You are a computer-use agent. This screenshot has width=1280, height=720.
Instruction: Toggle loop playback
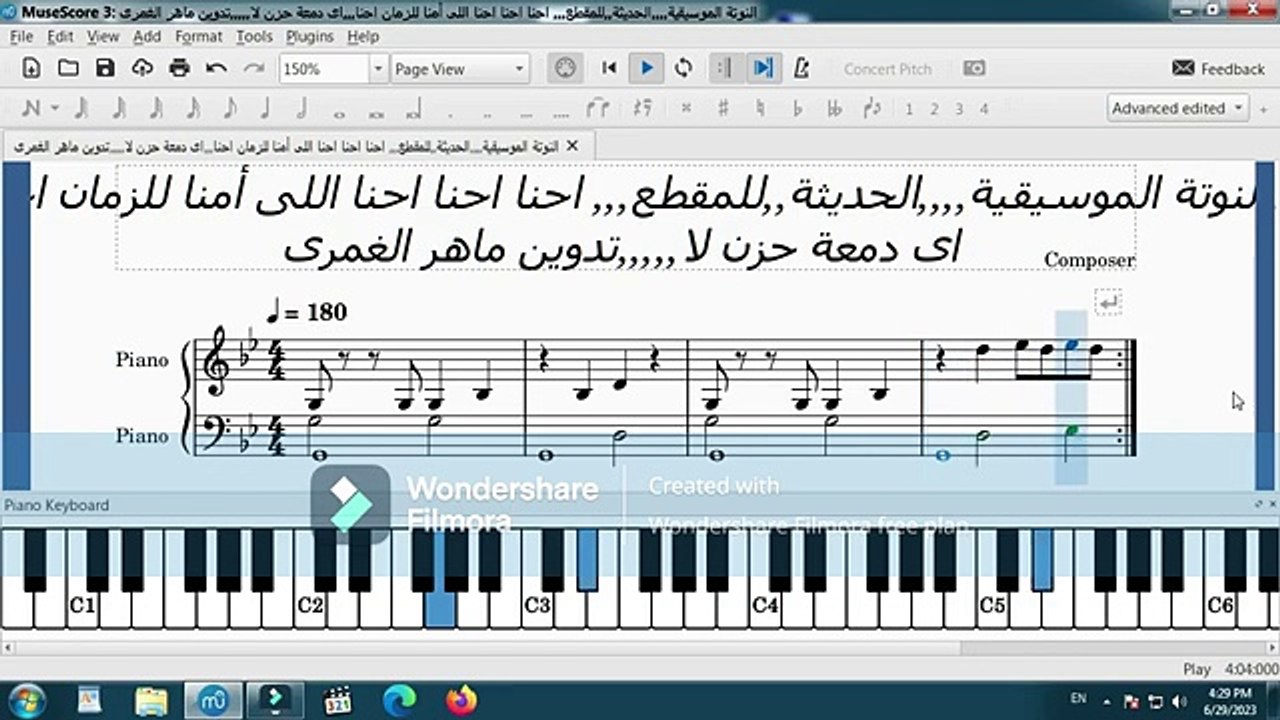coord(684,68)
